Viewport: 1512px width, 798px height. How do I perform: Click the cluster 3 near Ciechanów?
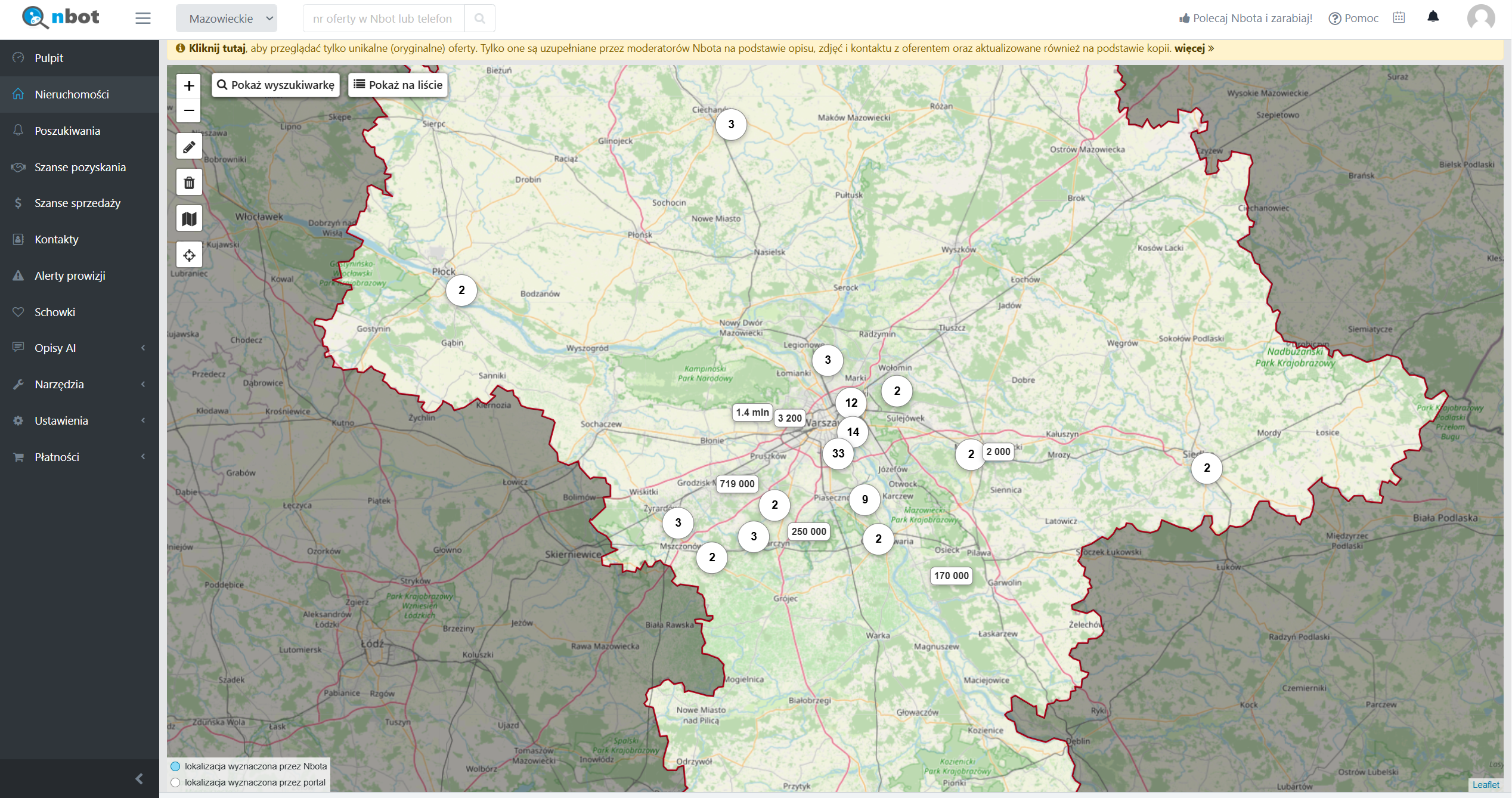[x=732, y=125]
